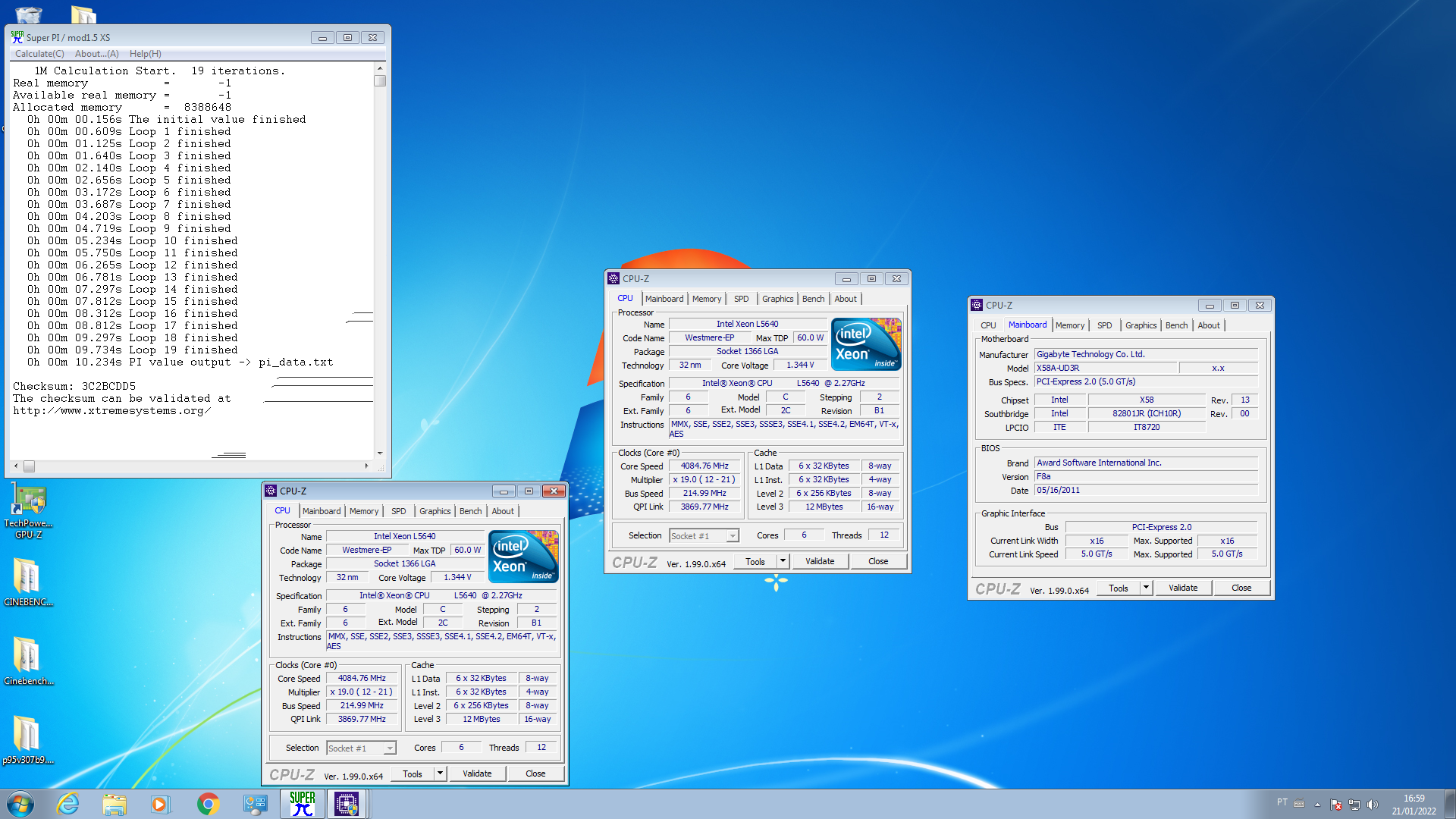This screenshot has height=819, width=1456.
Task: Click Validate in Mainboard CPU-Z window
Action: pos(1183,588)
